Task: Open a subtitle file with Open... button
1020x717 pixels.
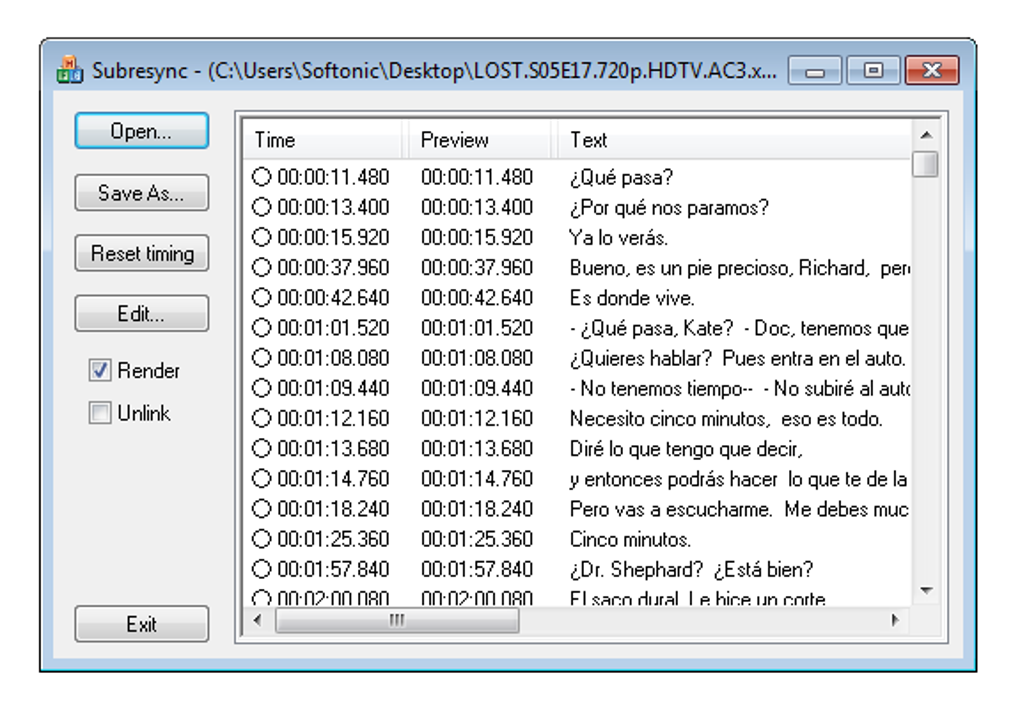Action: click(141, 131)
